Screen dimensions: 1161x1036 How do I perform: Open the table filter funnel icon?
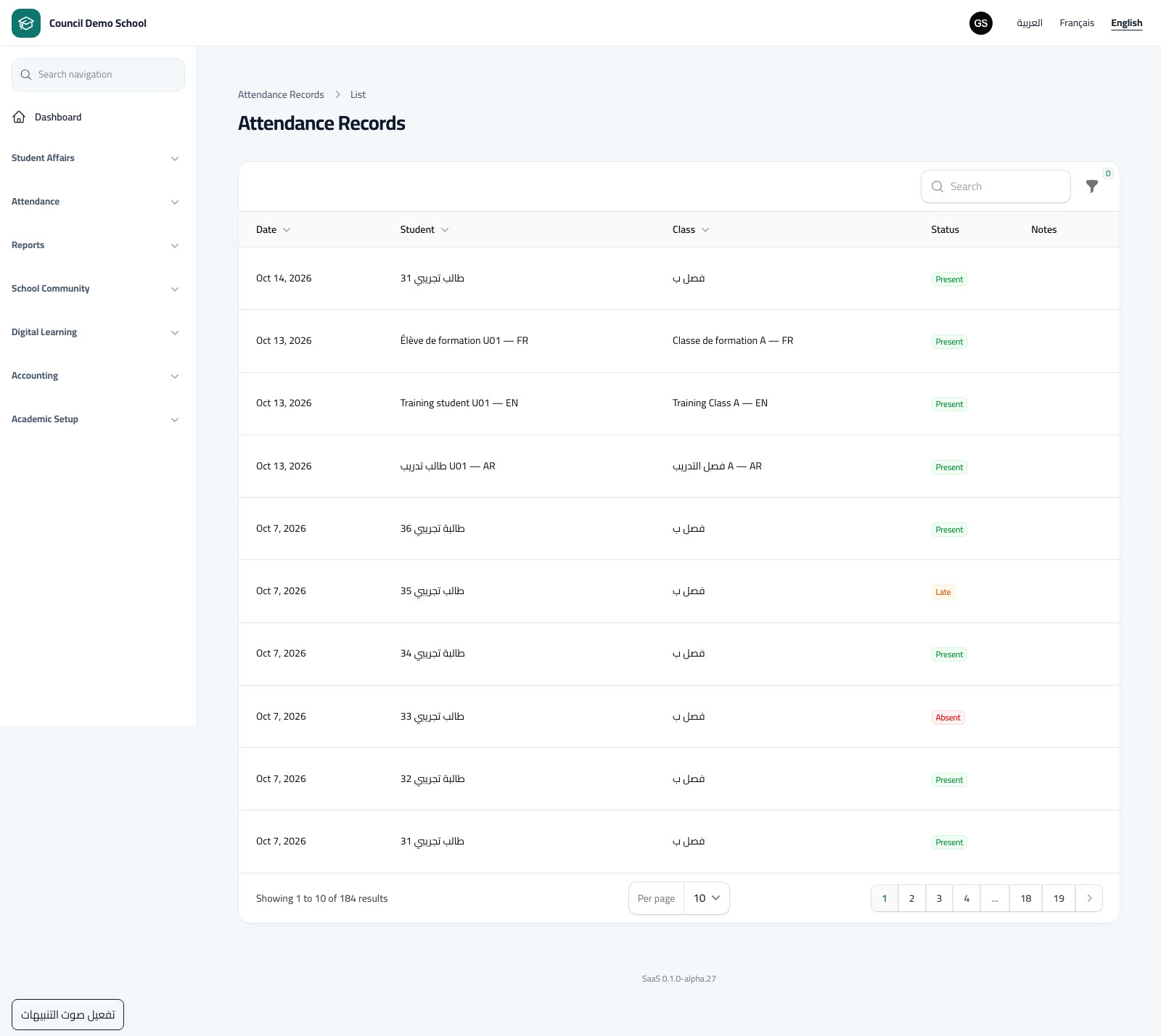click(1092, 186)
